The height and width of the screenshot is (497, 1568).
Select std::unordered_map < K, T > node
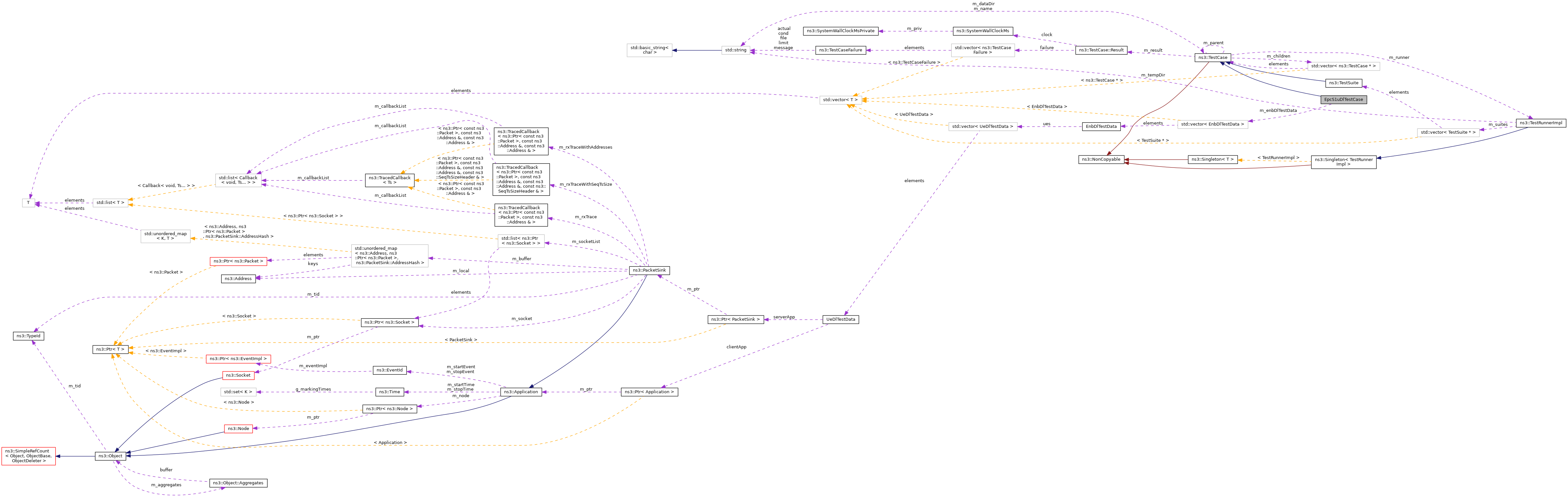click(166, 236)
